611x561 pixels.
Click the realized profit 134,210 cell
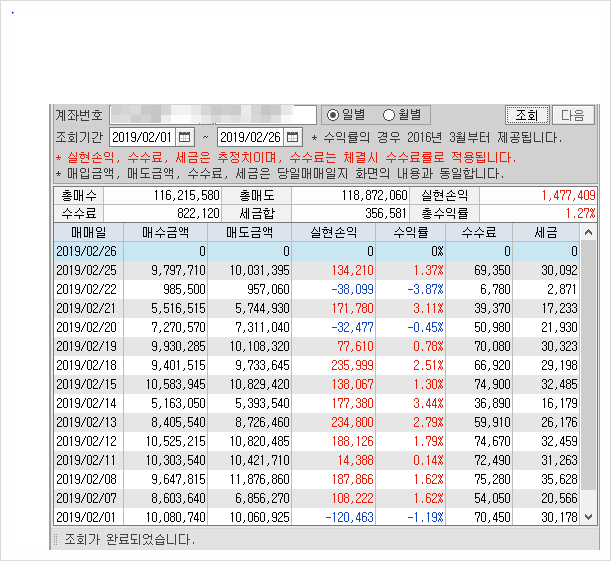pyautogui.click(x=334, y=270)
